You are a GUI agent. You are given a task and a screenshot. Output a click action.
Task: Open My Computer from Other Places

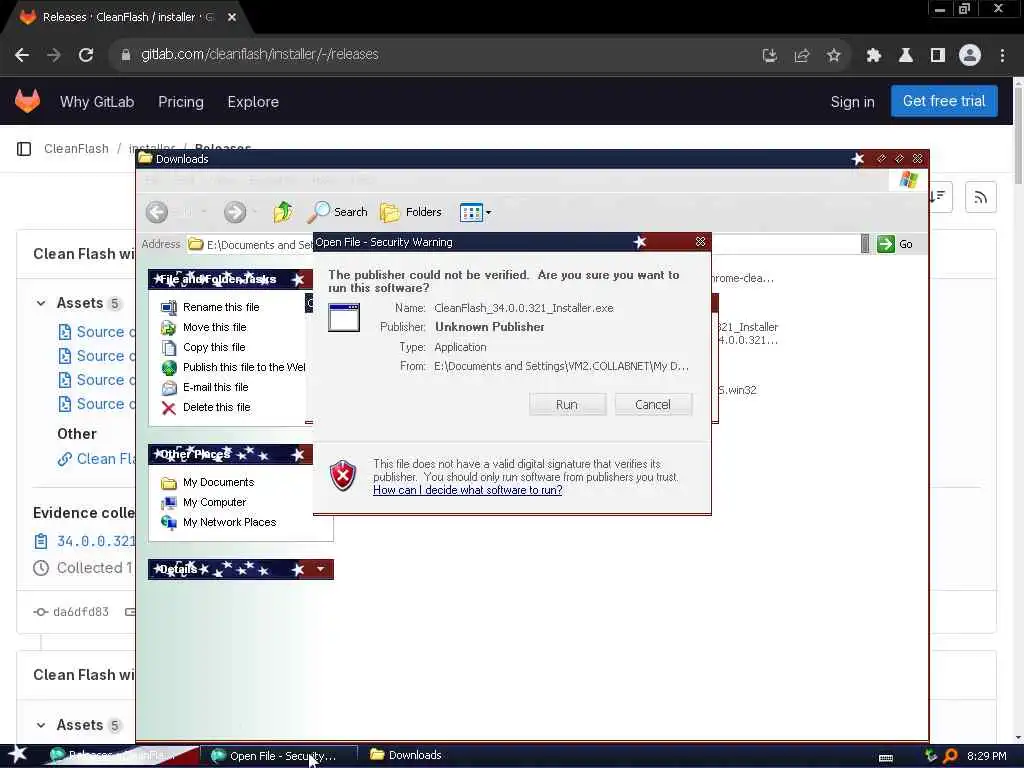[x=214, y=502]
